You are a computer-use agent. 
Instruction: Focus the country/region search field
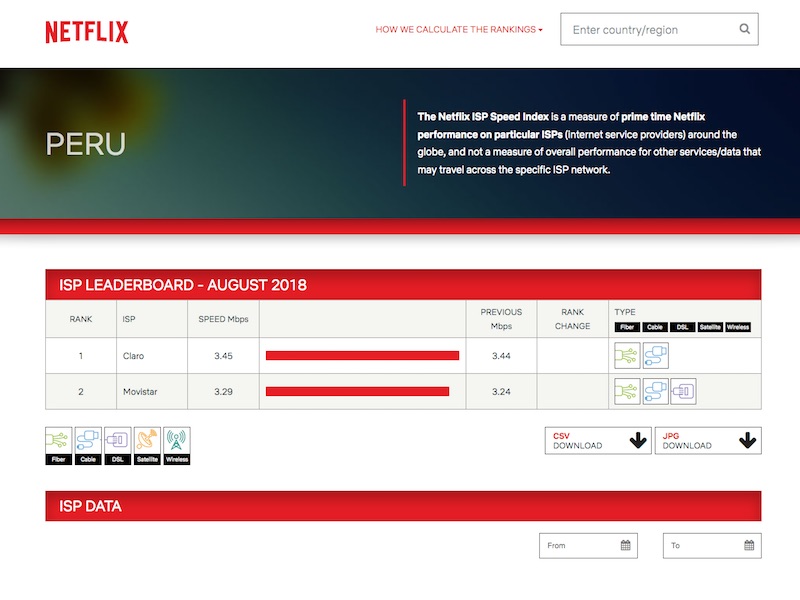[x=659, y=29]
